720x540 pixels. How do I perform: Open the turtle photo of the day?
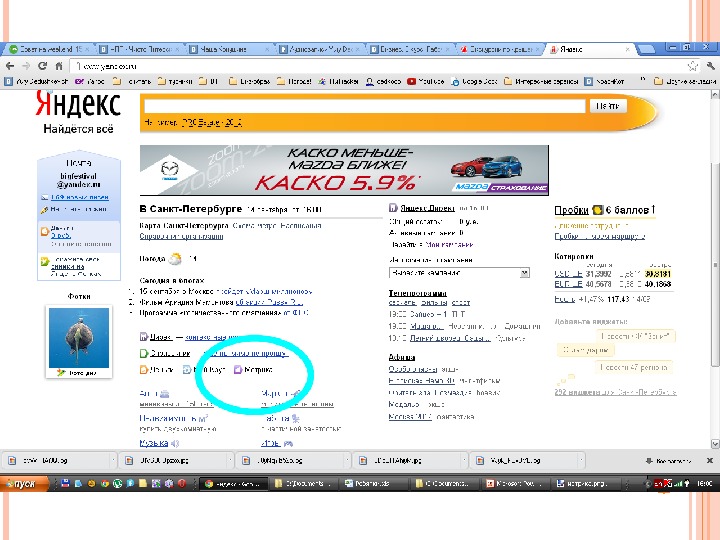79,338
